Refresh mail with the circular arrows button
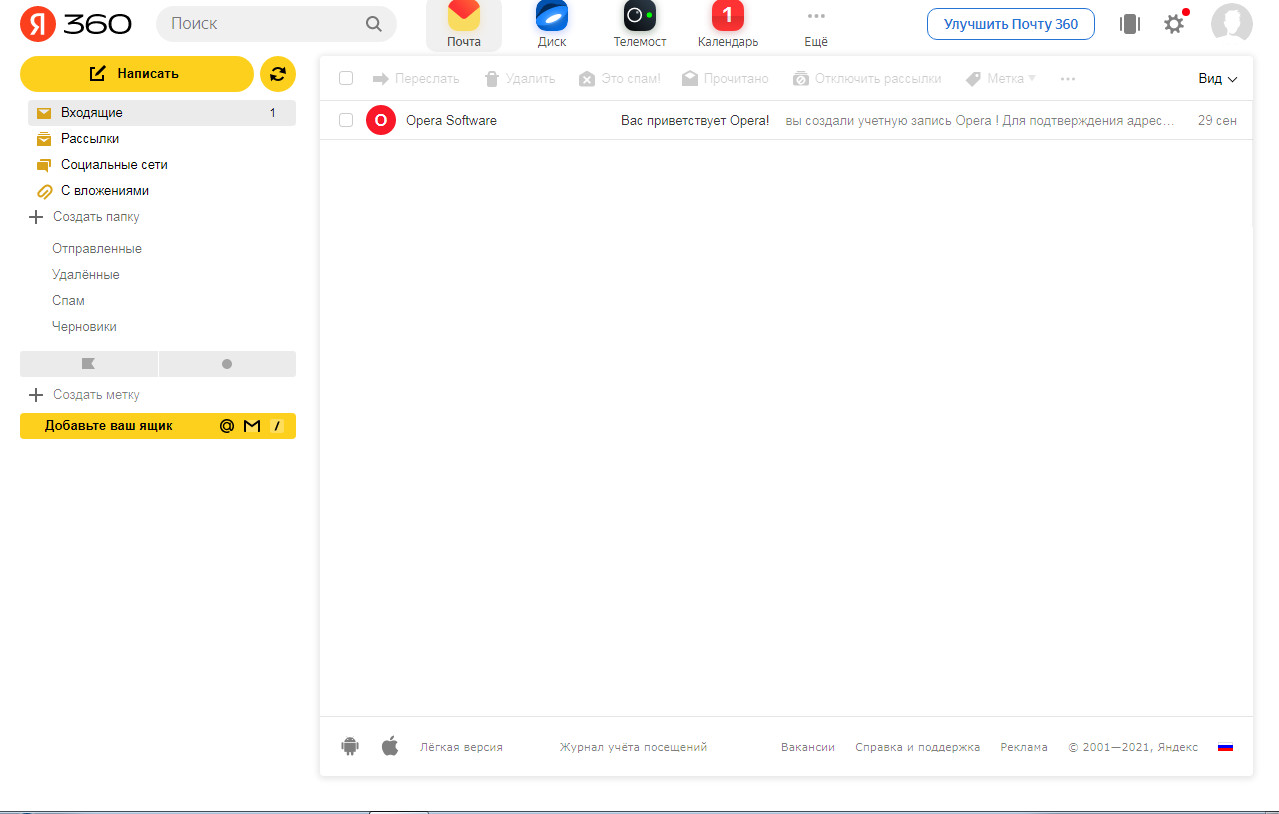The width and height of the screenshot is (1279, 814). point(278,74)
